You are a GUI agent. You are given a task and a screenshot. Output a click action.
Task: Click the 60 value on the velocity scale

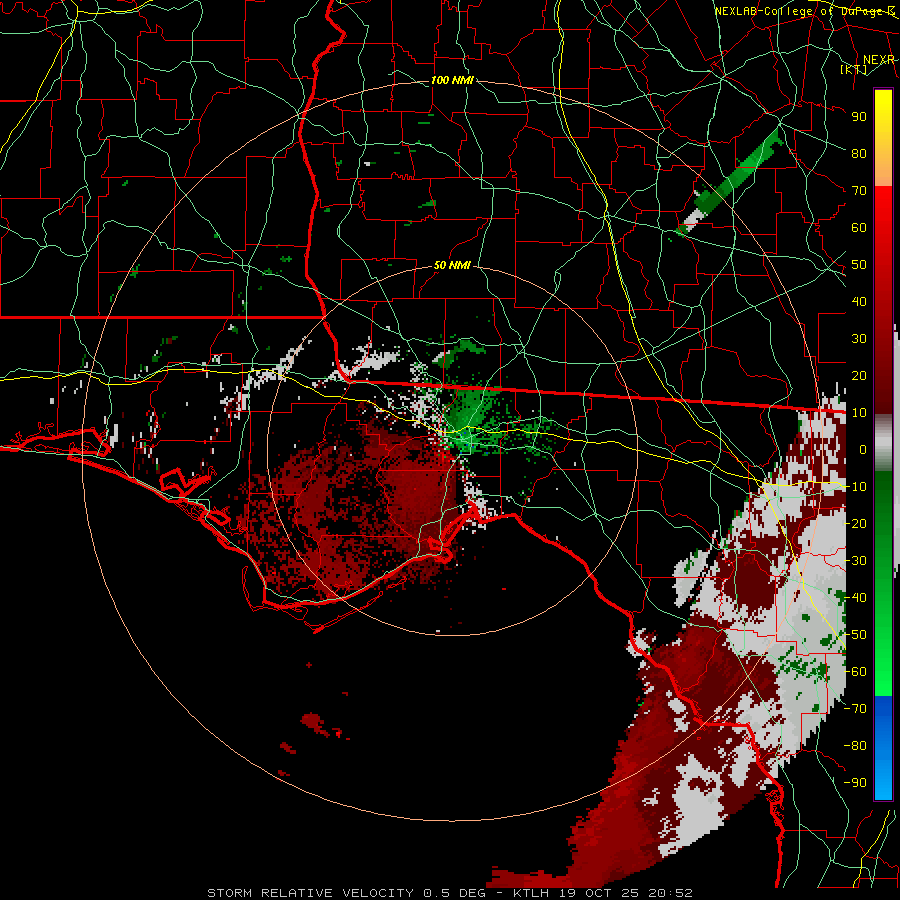(859, 227)
